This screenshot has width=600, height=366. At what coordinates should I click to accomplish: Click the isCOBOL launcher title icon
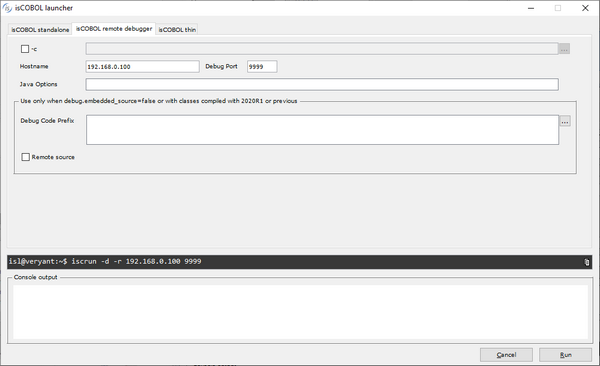pos(7,8)
